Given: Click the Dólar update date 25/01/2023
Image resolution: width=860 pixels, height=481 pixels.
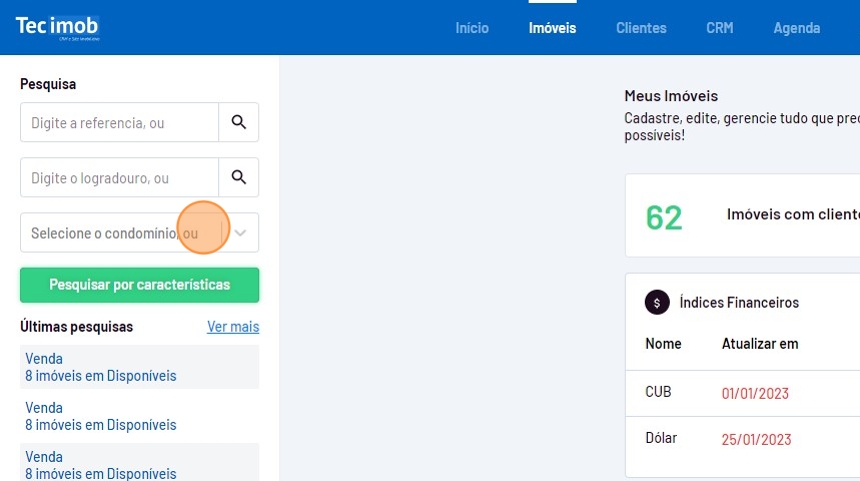Looking at the screenshot, I should coord(756,440).
